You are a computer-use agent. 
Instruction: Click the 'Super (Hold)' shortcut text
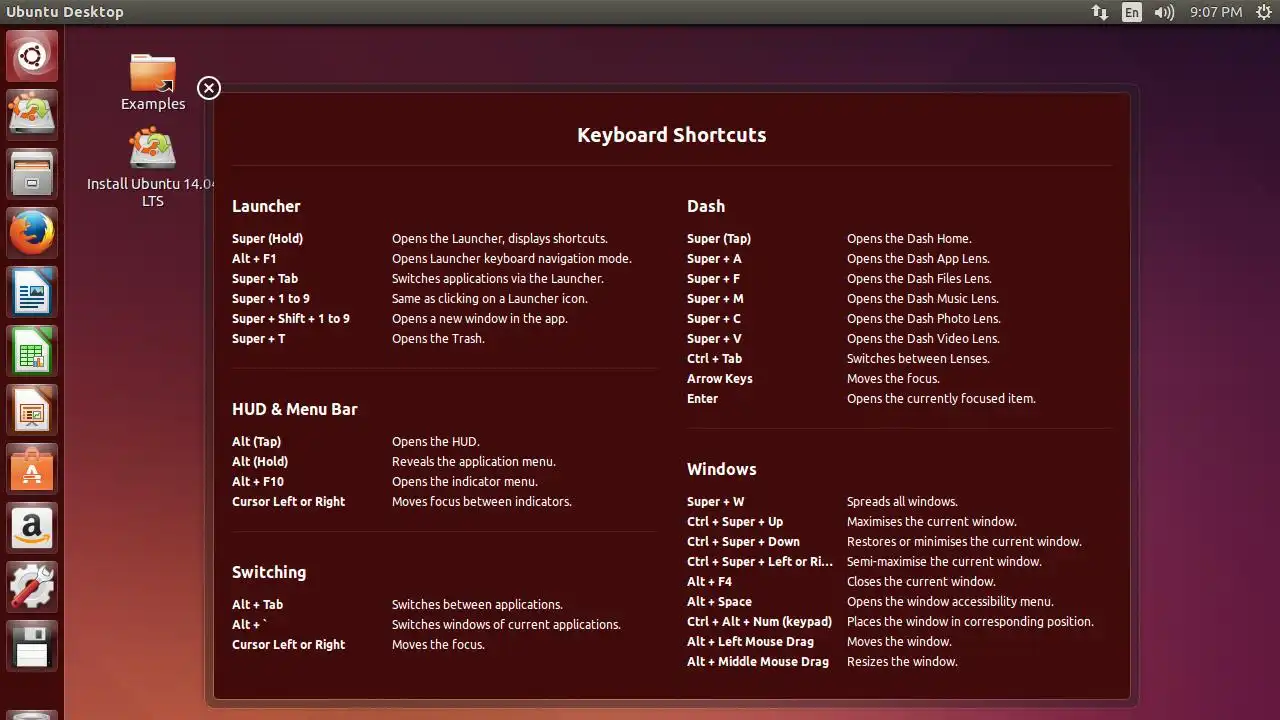267,239
